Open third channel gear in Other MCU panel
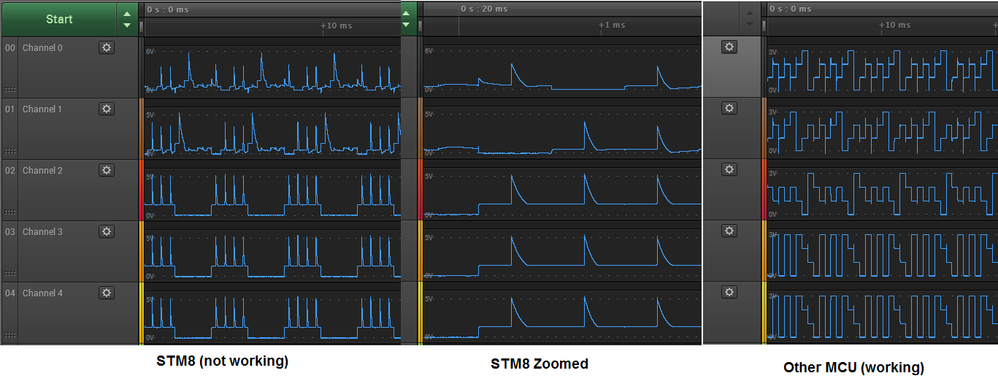Image resolution: width=998 pixels, height=381 pixels. 729,169
